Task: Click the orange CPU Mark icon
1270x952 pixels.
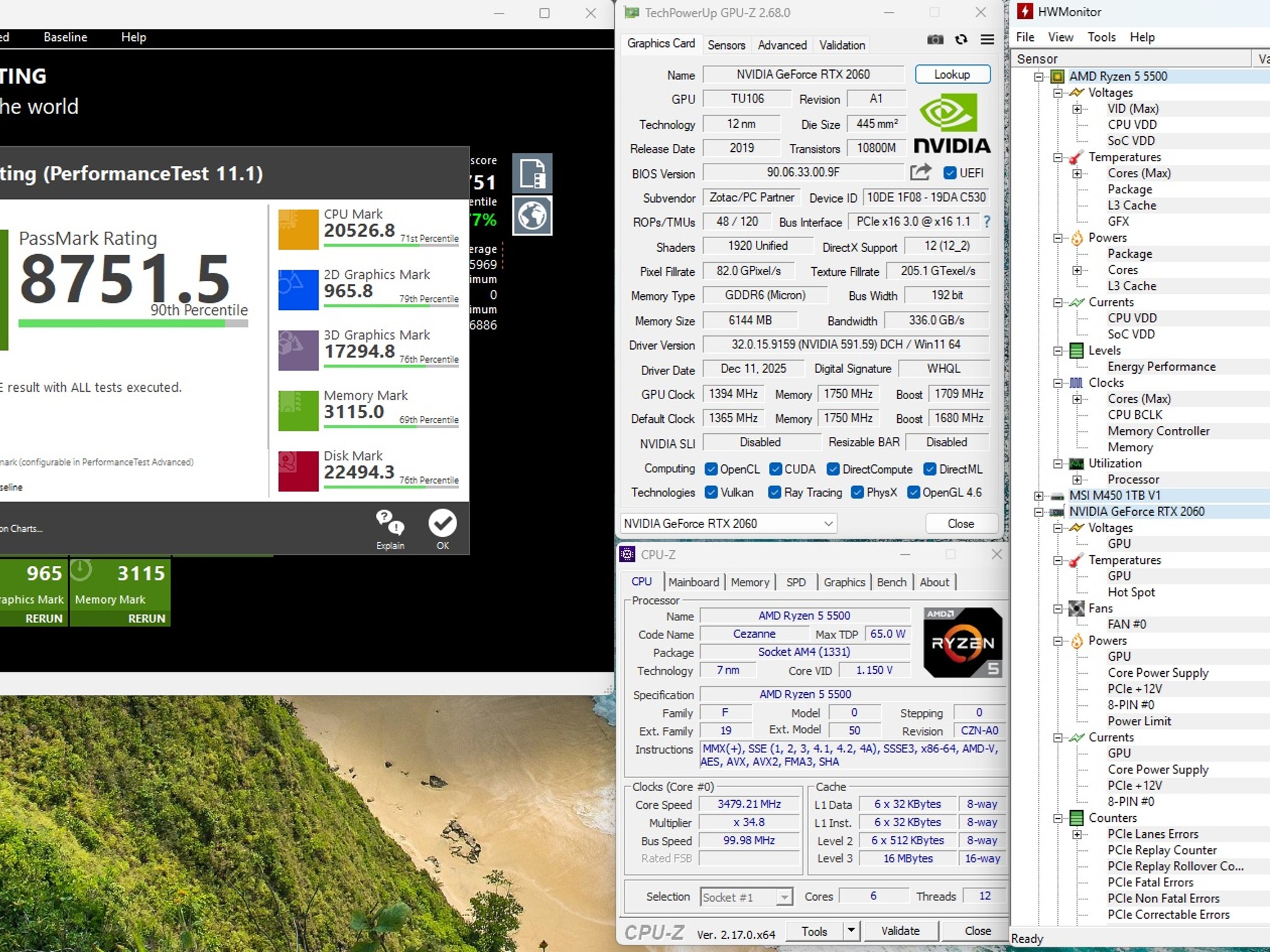Action: tap(298, 229)
